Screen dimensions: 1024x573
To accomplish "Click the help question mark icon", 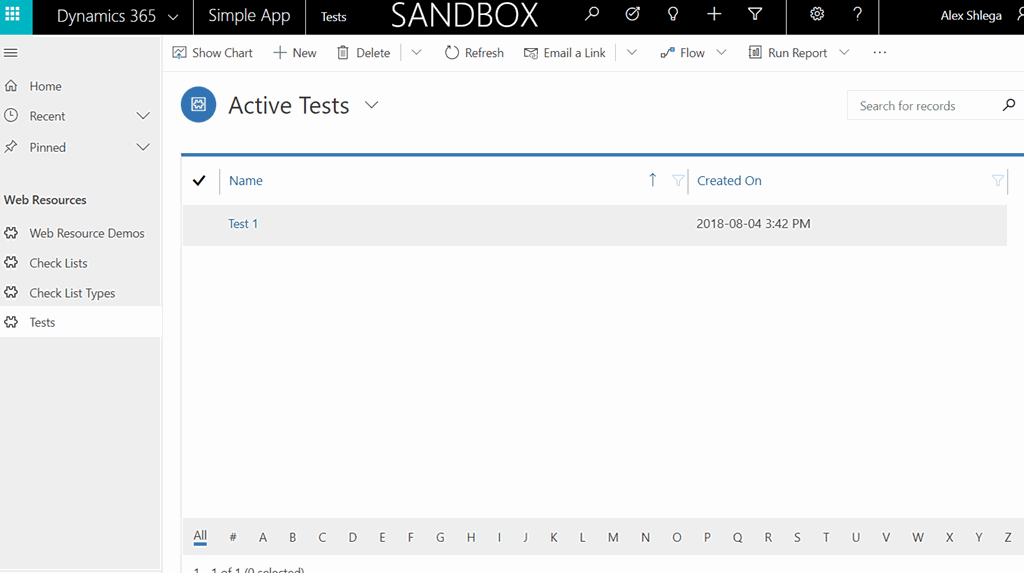I will 857,15.
